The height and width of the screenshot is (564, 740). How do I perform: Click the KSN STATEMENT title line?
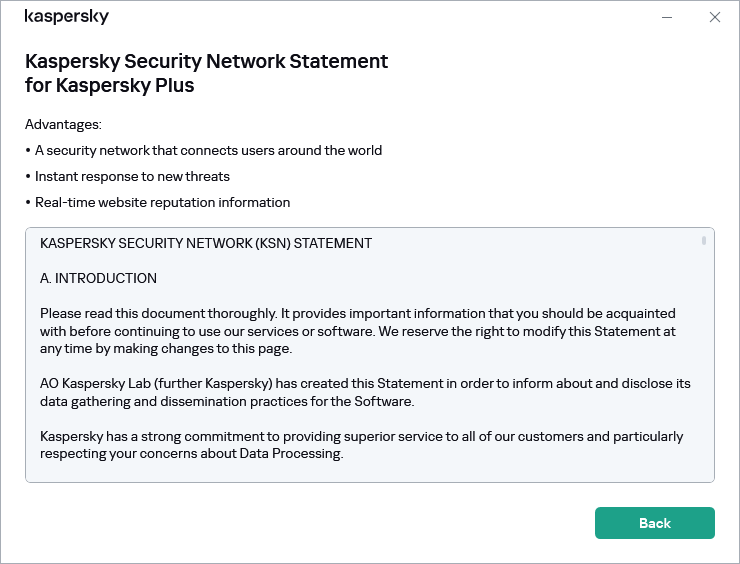click(x=206, y=243)
